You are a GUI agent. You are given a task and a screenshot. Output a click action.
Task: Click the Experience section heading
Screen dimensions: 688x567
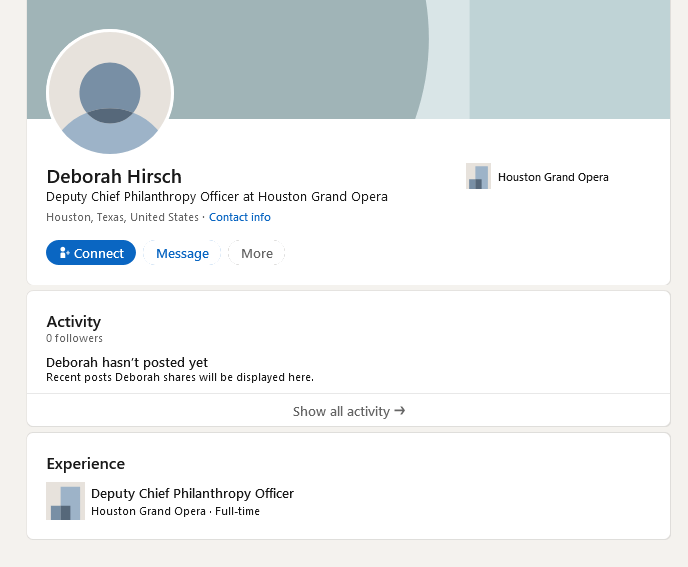[86, 463]
